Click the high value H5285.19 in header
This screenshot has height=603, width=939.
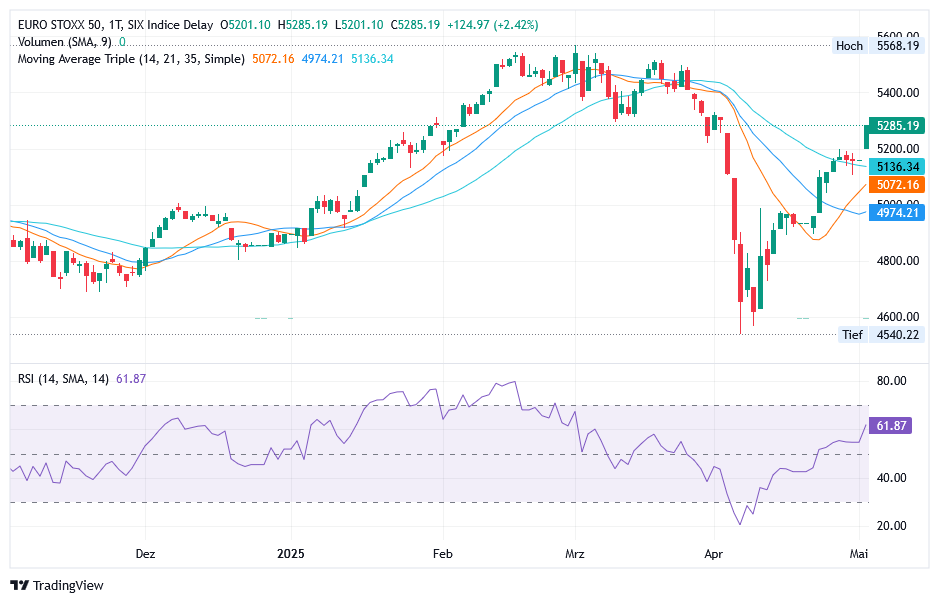302,25
